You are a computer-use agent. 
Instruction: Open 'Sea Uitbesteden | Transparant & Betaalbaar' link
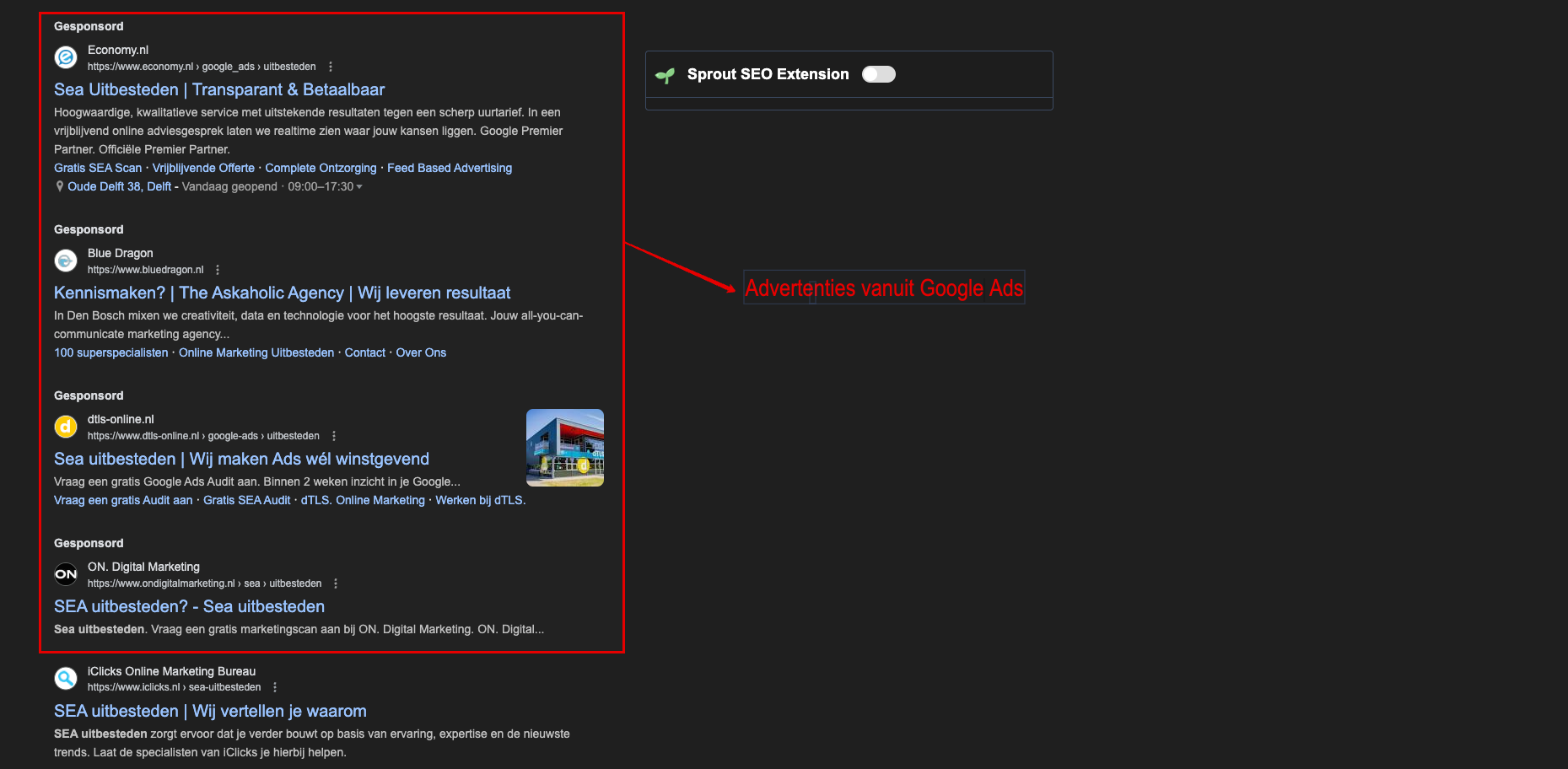[219, 89]
